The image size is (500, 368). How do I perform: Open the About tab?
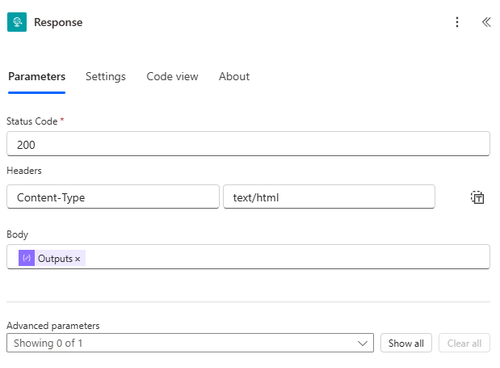point(234,76)
